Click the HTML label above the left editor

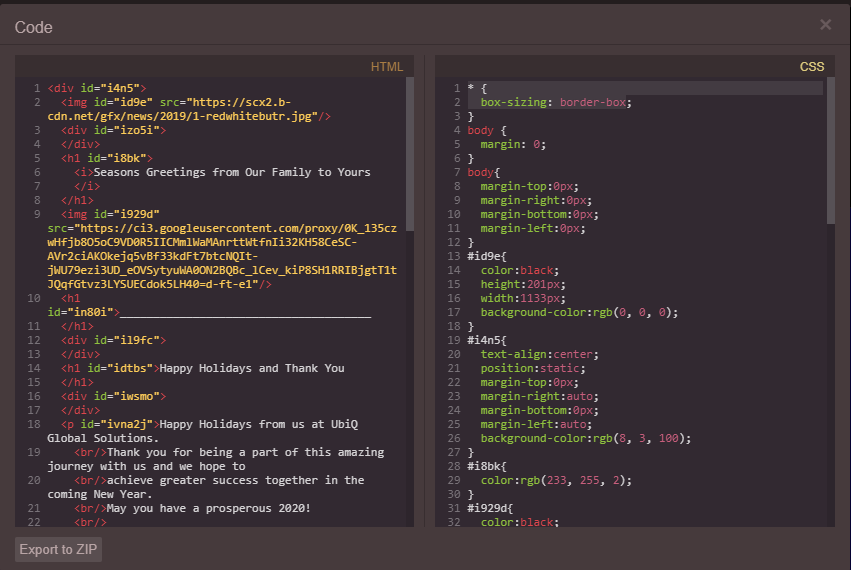point(386,67)
